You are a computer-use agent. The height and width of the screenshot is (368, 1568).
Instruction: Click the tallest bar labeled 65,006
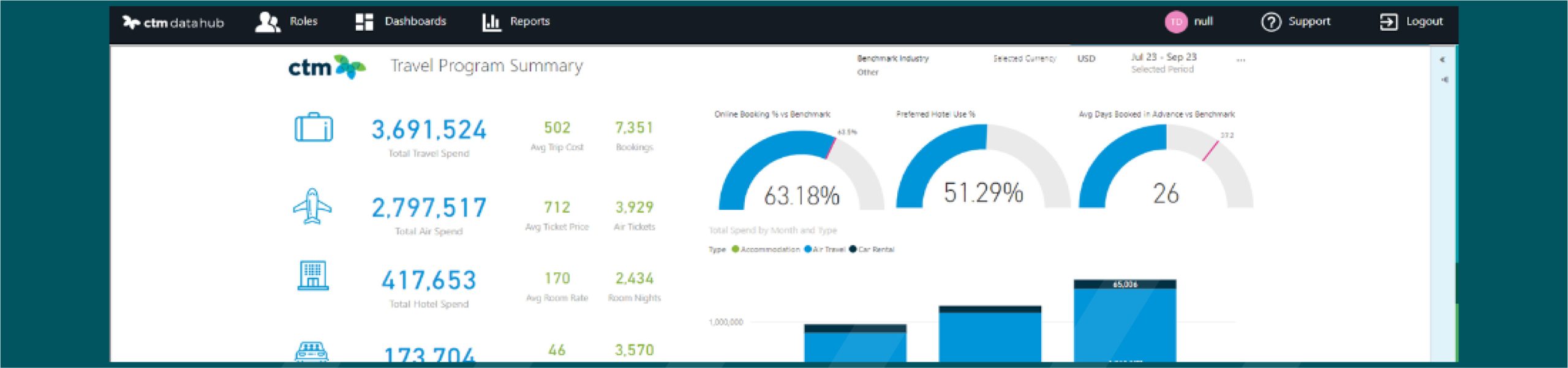coord(1125,321)
